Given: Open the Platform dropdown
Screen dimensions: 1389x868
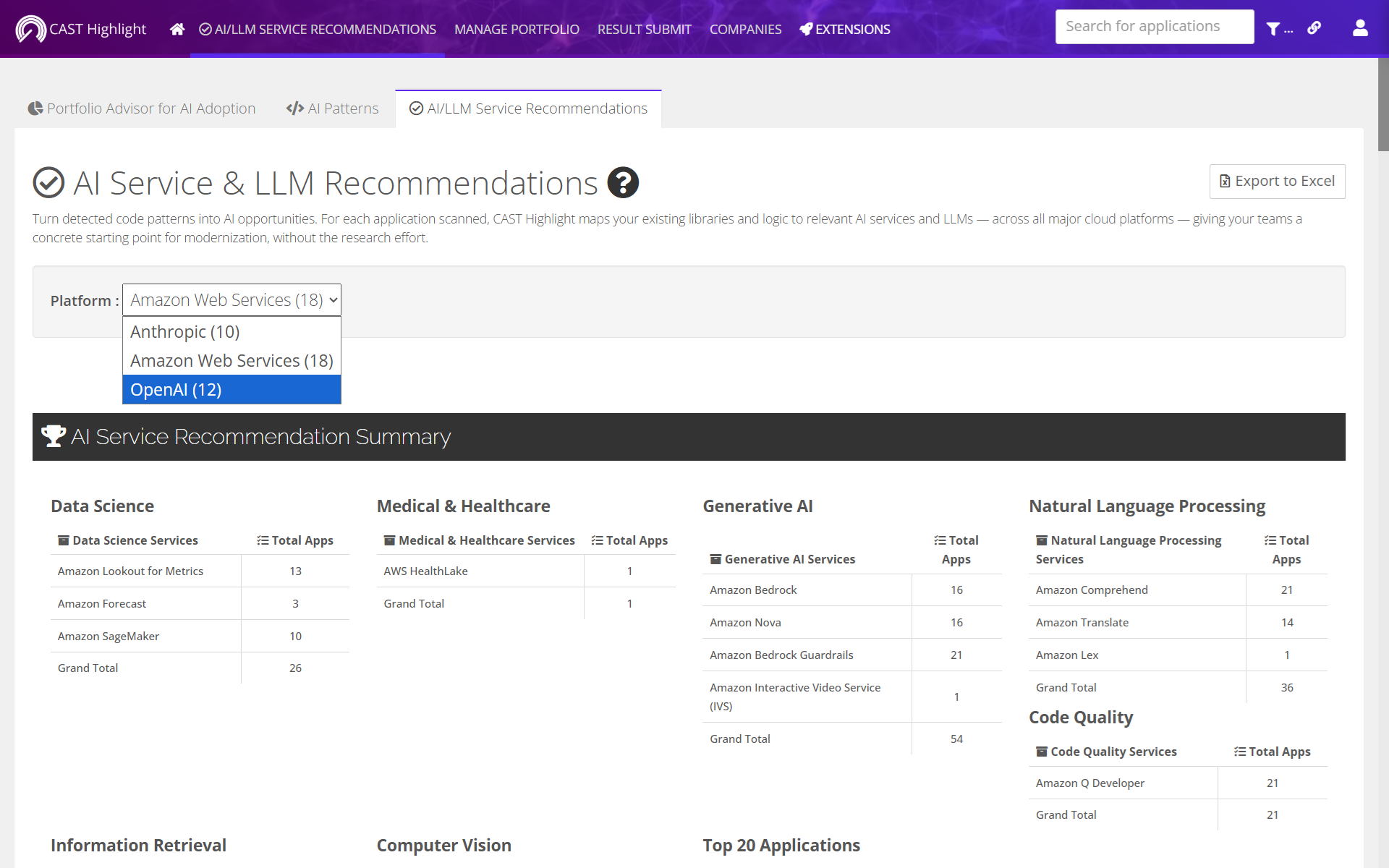Looking at the screenshot, I should coord(231,300).
